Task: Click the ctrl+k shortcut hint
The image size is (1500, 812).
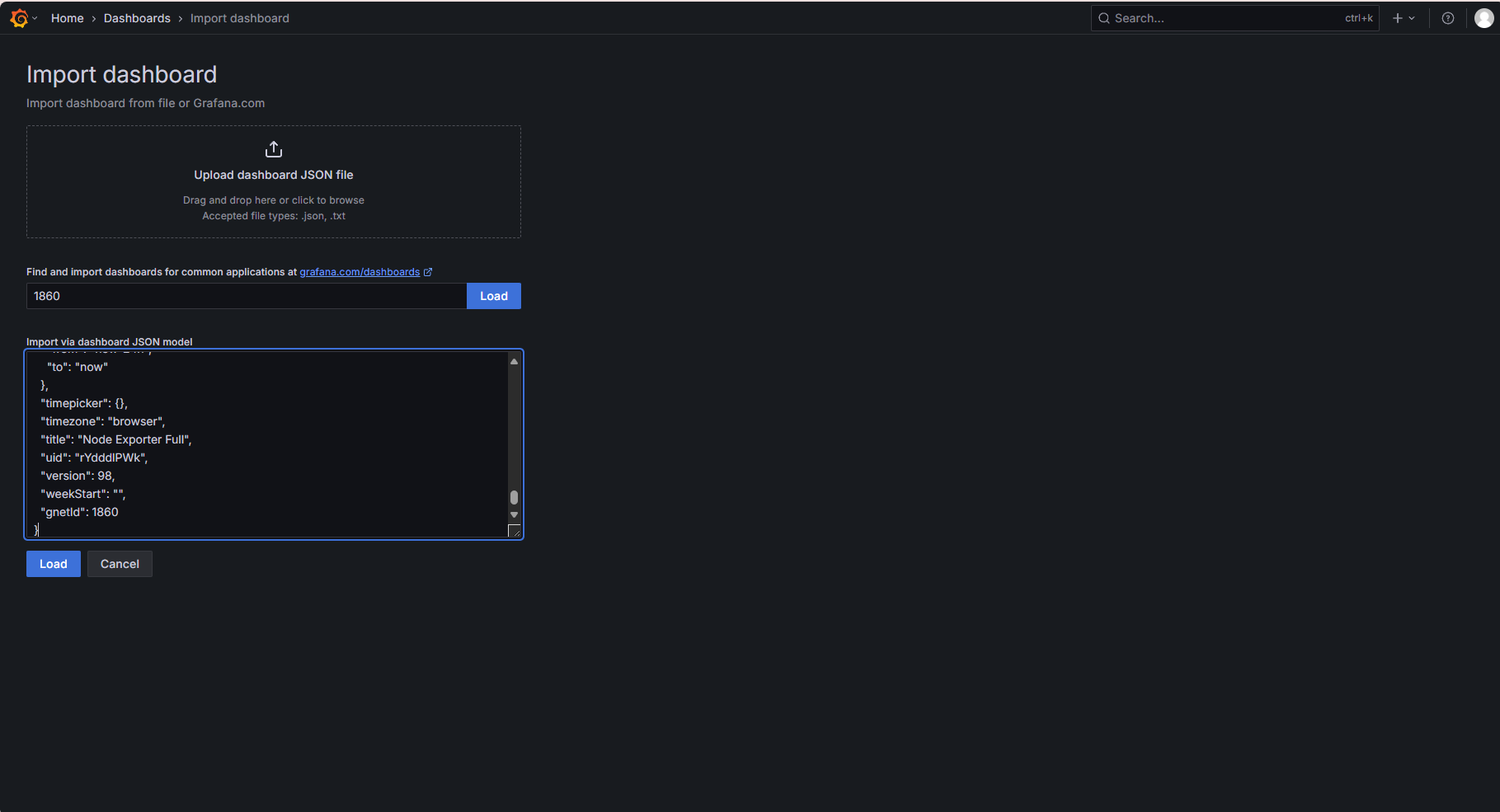Action: click(1359, 18)
